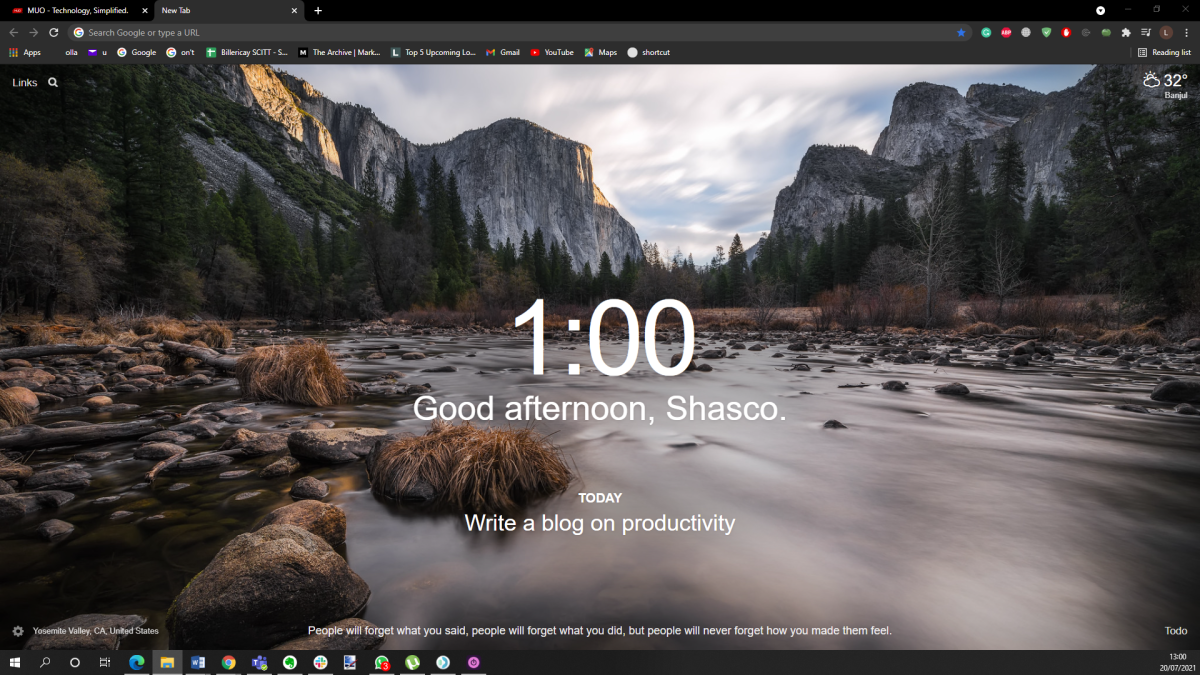This screenshot has width=1200, height=675.
Task: Open the Gmail bookmark
Action: (503, 52)
